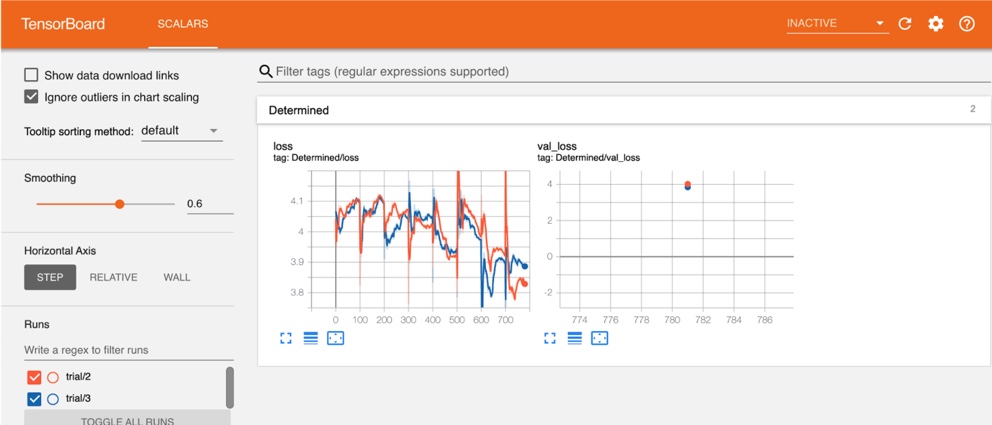Click the trial/3 run label

coord(78,398)
